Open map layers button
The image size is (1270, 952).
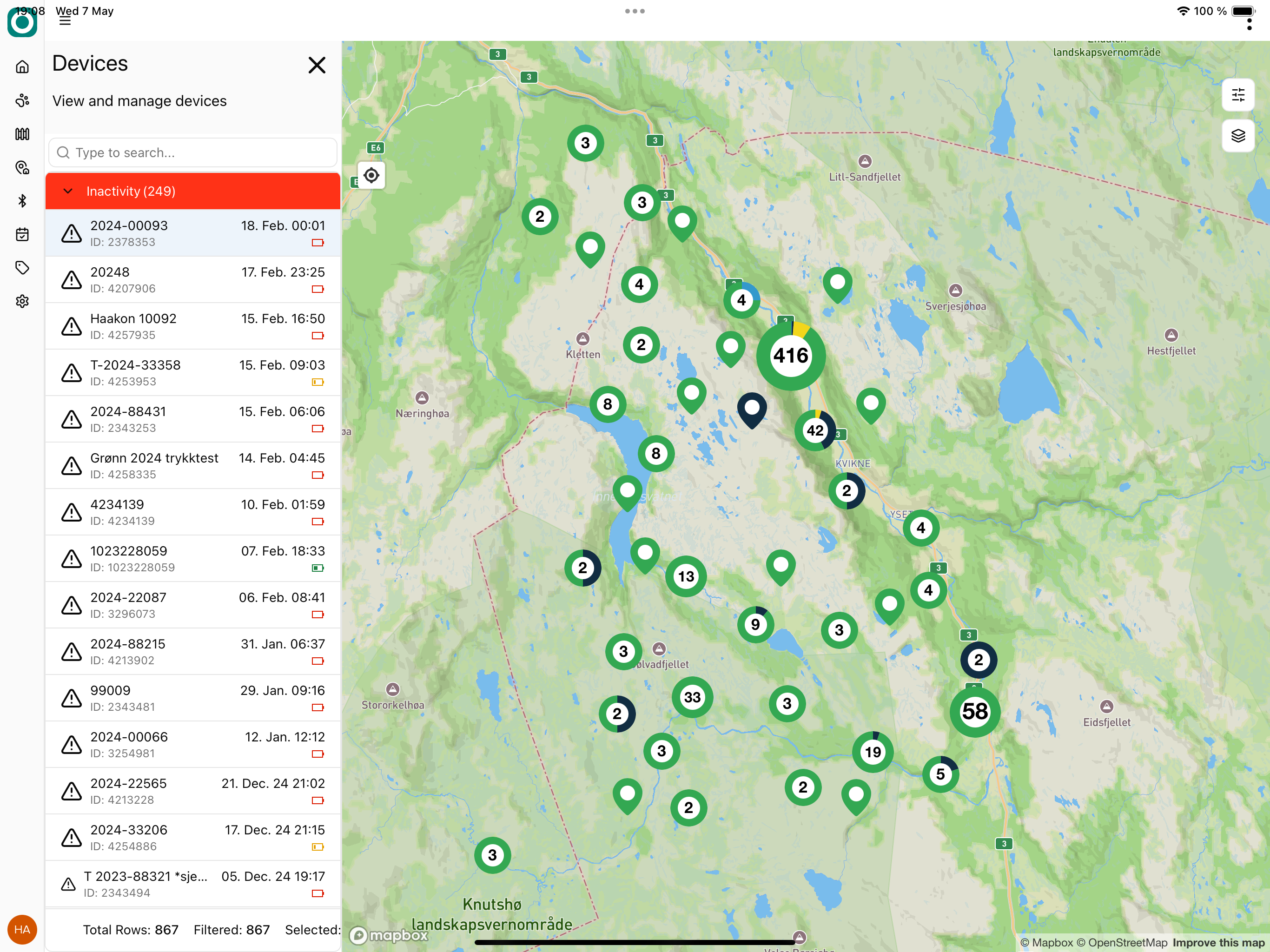(x=1238, y=136)
